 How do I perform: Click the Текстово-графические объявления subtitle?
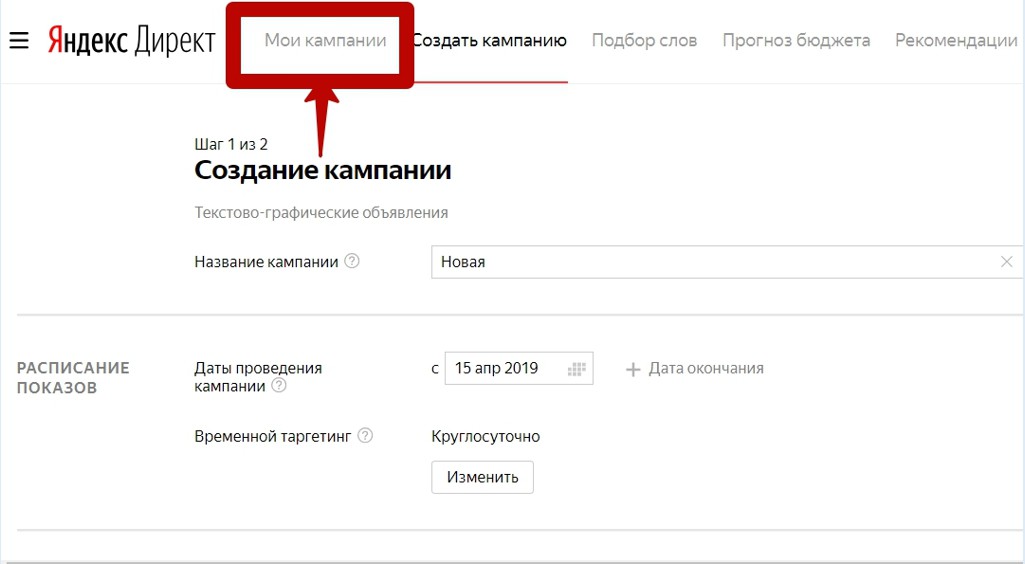321,212
